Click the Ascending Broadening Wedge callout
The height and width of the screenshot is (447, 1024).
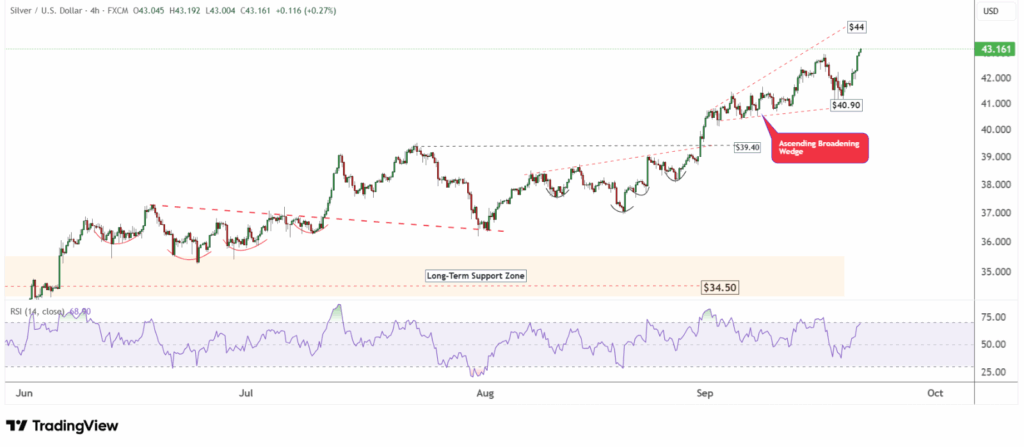820,147
